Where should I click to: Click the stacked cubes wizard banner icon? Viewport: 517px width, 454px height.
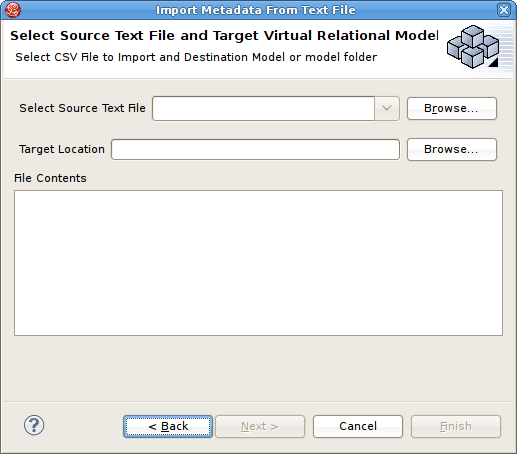point(473,47)
